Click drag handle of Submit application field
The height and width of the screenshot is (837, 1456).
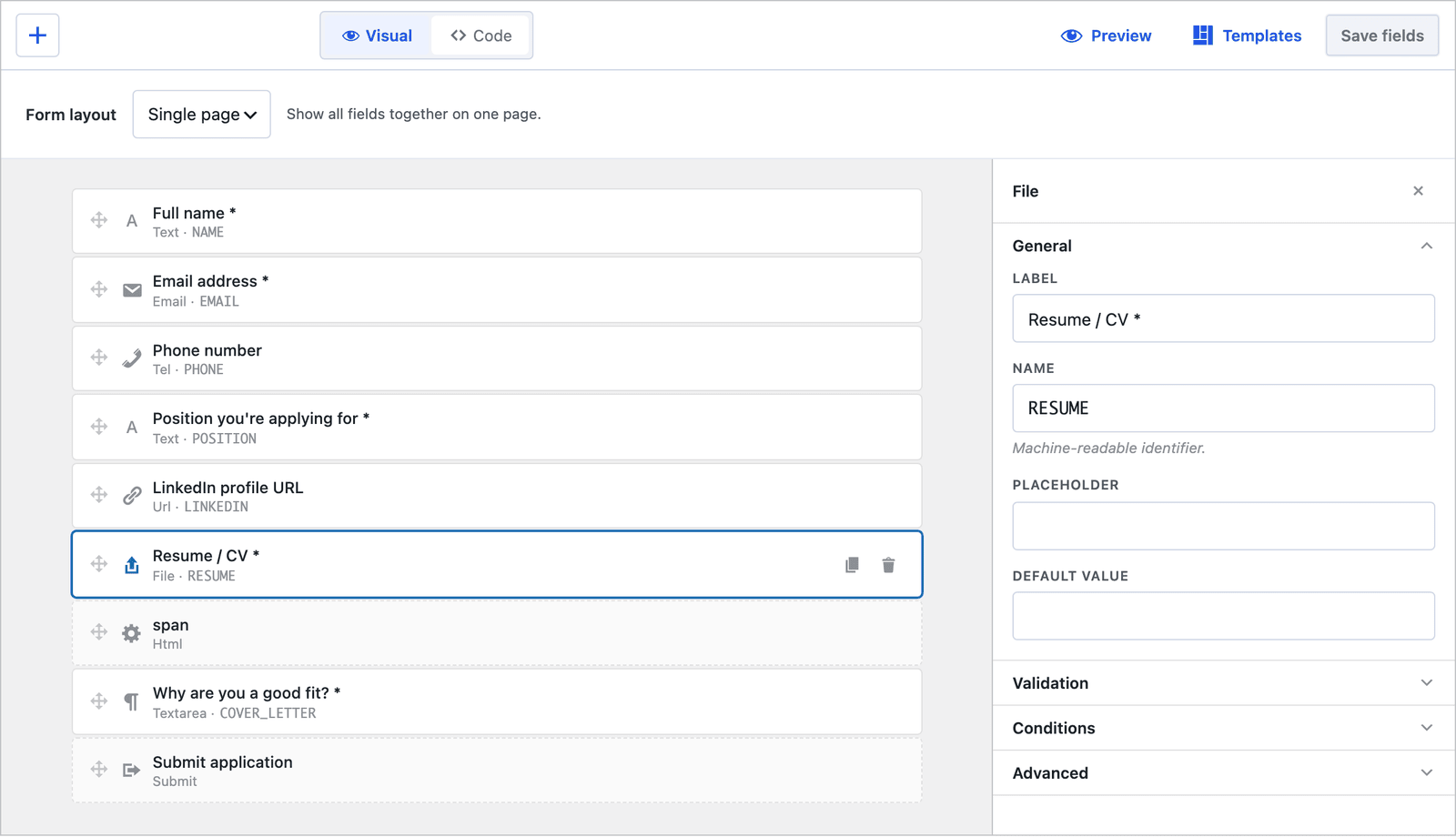tap(99, 770)
